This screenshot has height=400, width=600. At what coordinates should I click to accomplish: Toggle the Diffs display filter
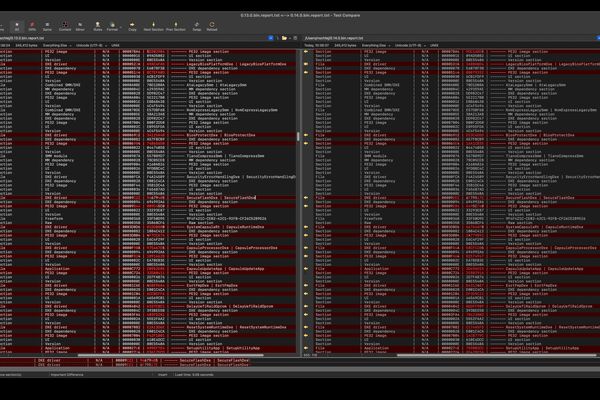tap(32, 26)
